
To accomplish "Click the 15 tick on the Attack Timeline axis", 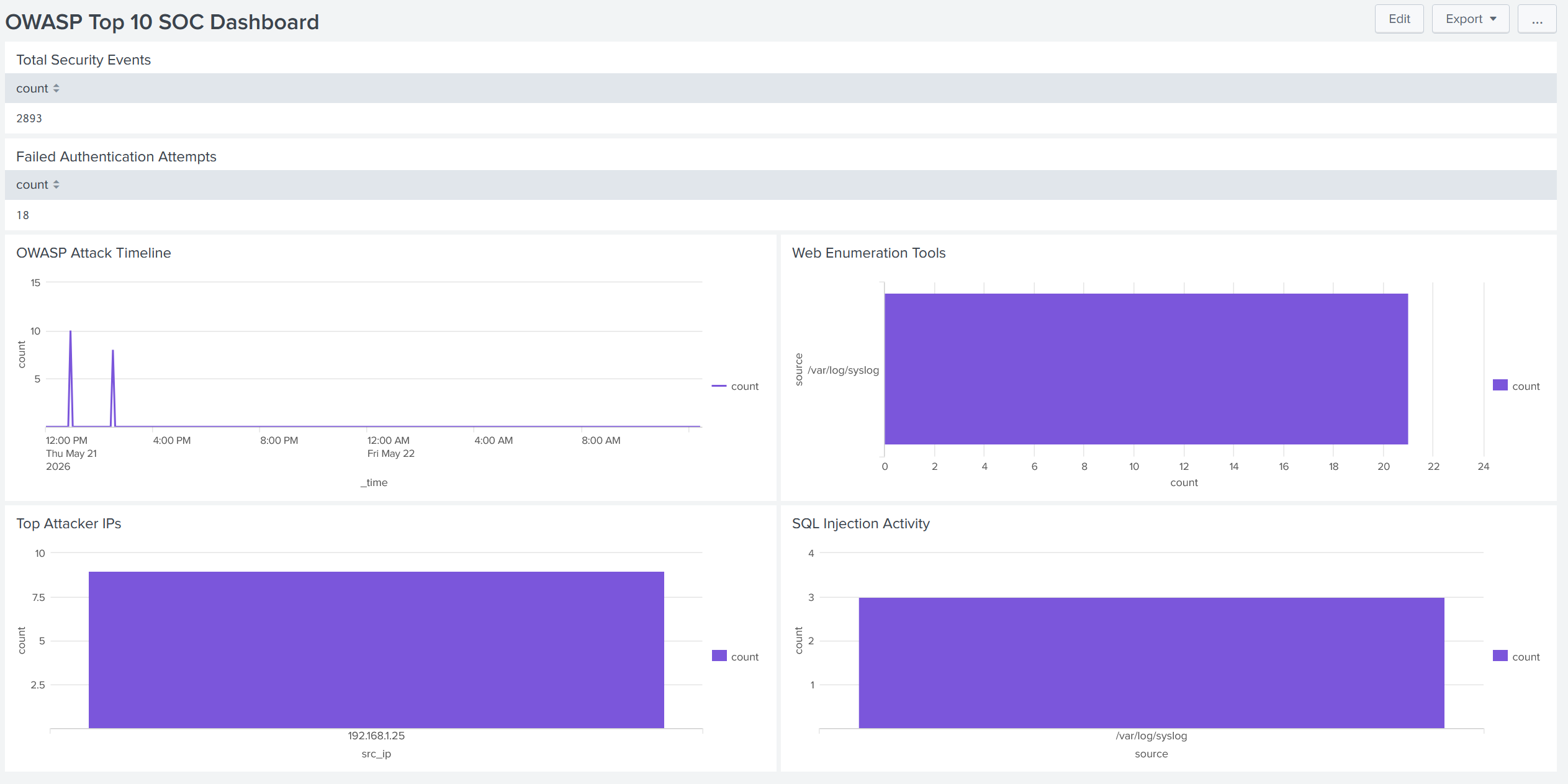I will (35, 282).
